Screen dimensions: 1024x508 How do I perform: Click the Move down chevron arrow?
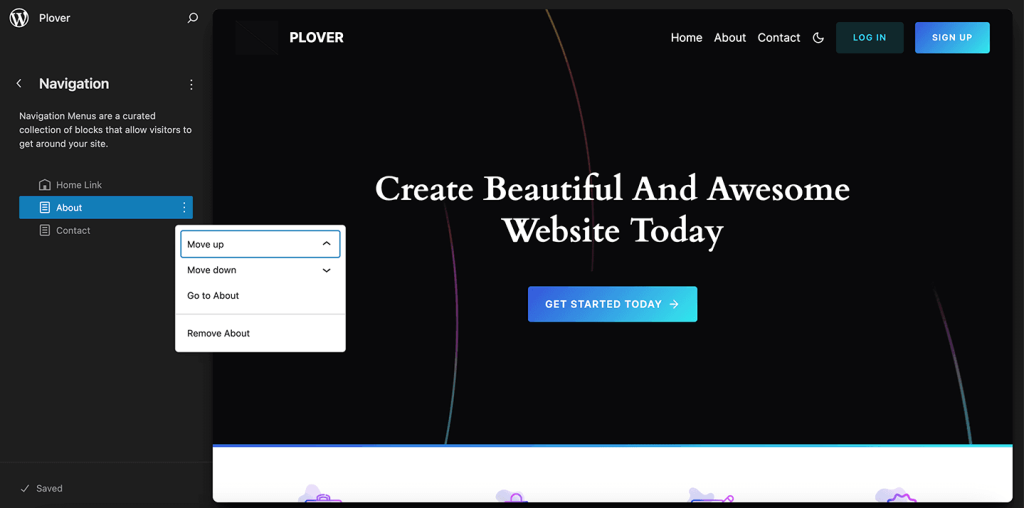coord(326,270)
